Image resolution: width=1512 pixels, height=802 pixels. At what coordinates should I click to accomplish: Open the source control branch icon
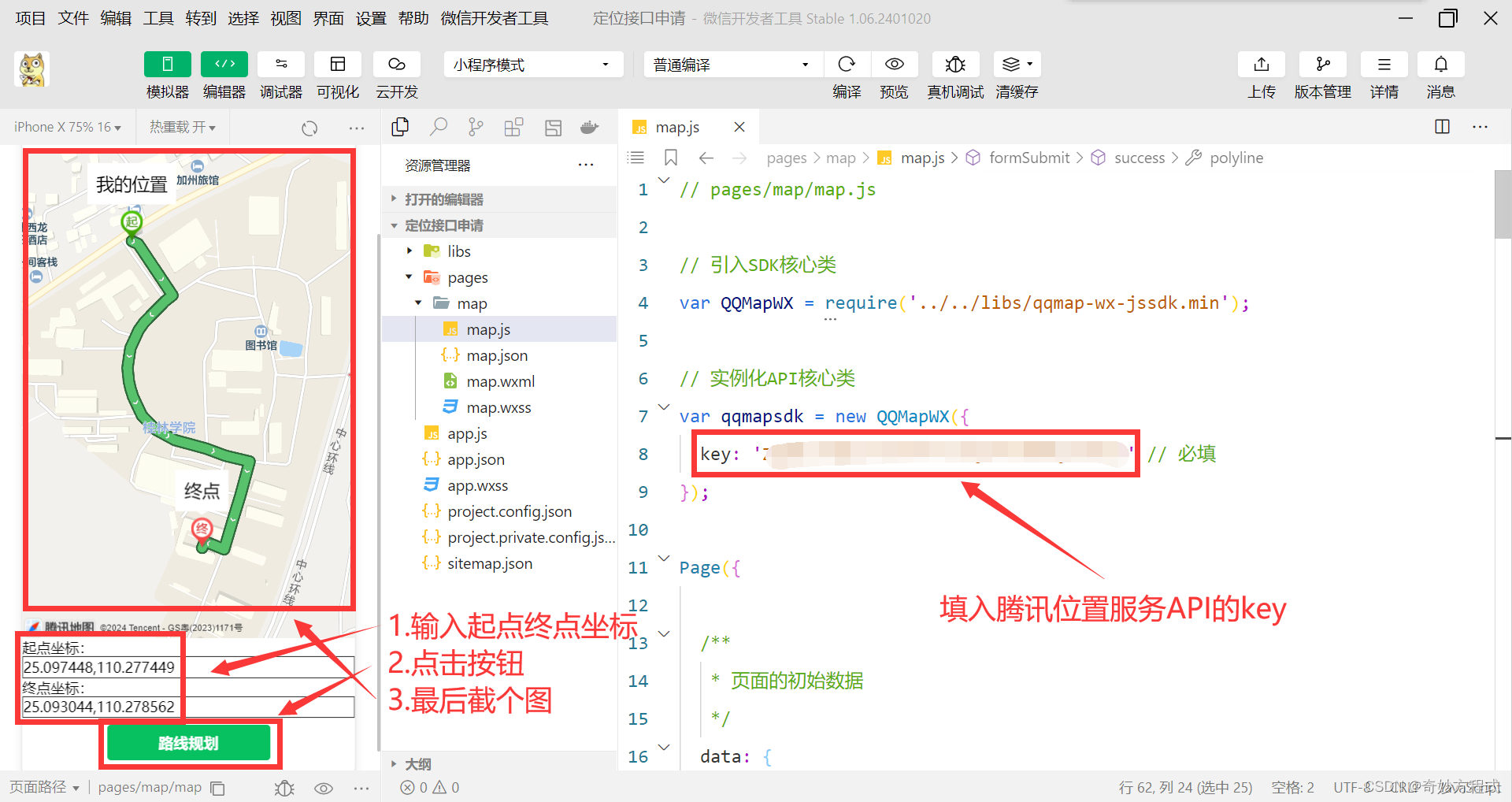pos(476,127)
